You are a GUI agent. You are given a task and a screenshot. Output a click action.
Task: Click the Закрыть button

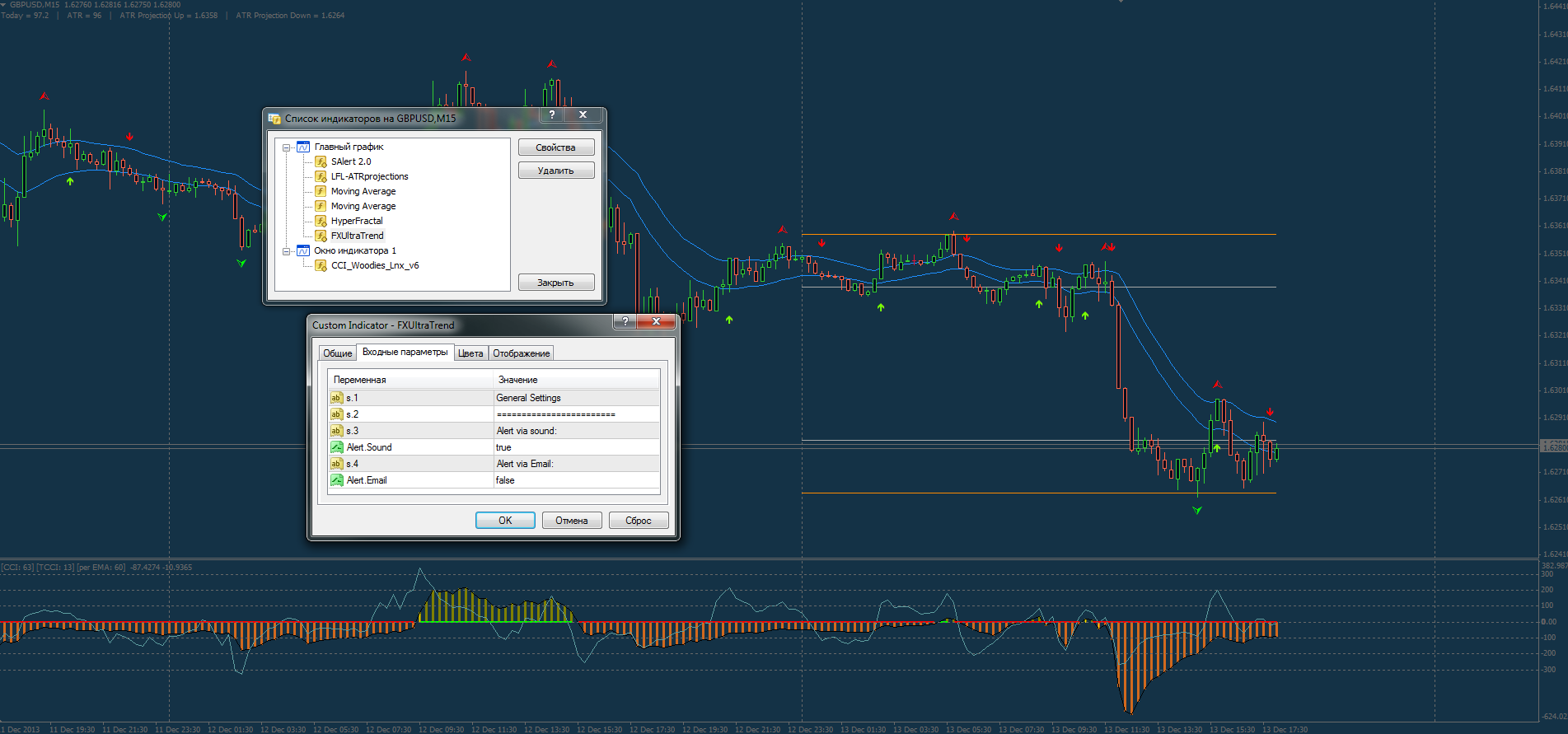coord(556,283)
